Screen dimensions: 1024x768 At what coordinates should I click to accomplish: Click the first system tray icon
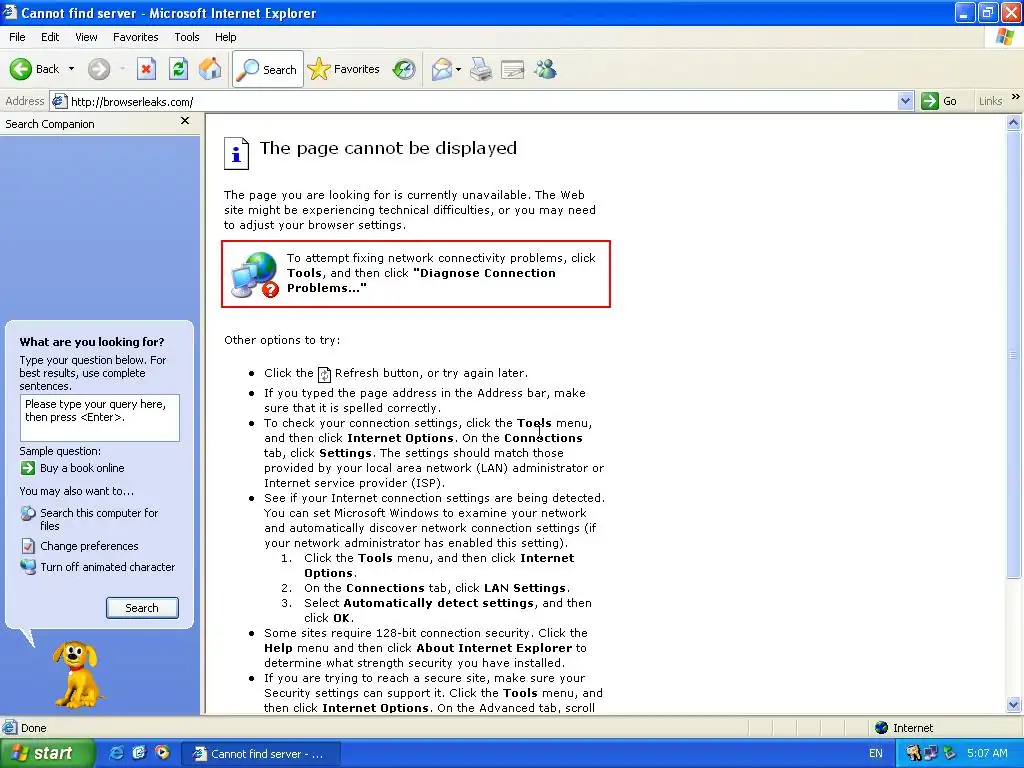click(913, 753)
